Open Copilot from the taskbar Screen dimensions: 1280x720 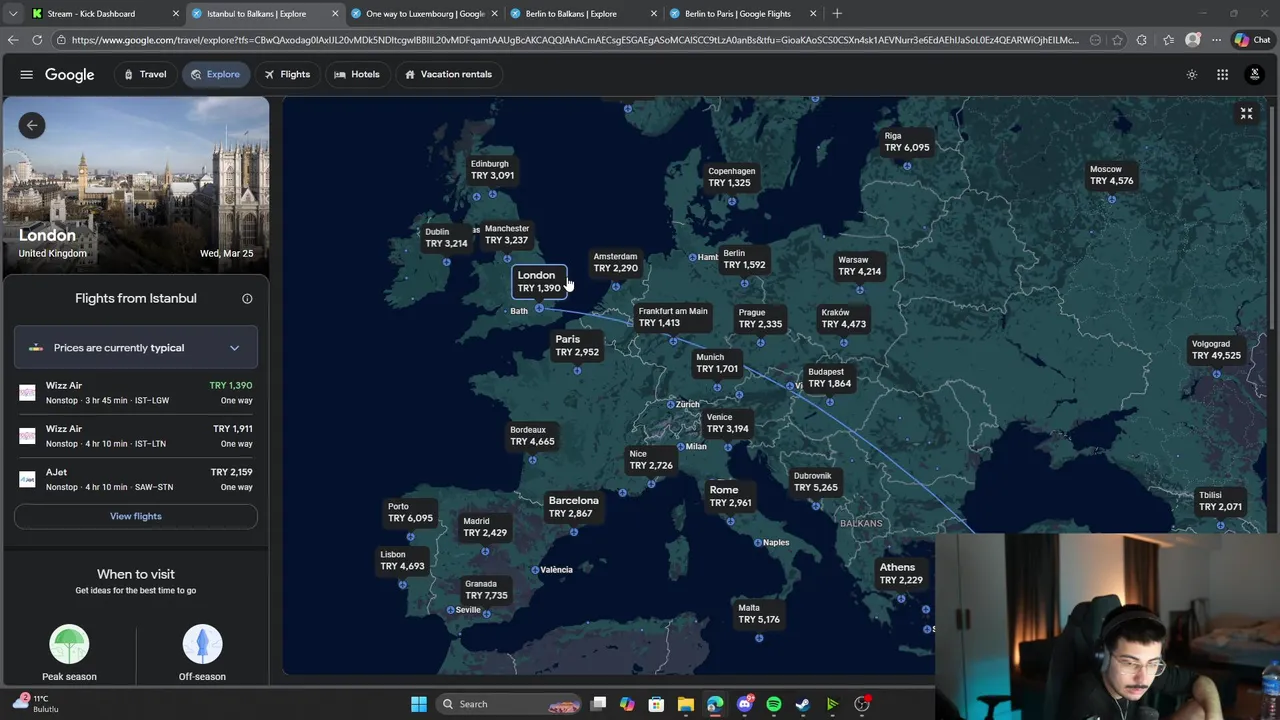[x=627, y=704]
